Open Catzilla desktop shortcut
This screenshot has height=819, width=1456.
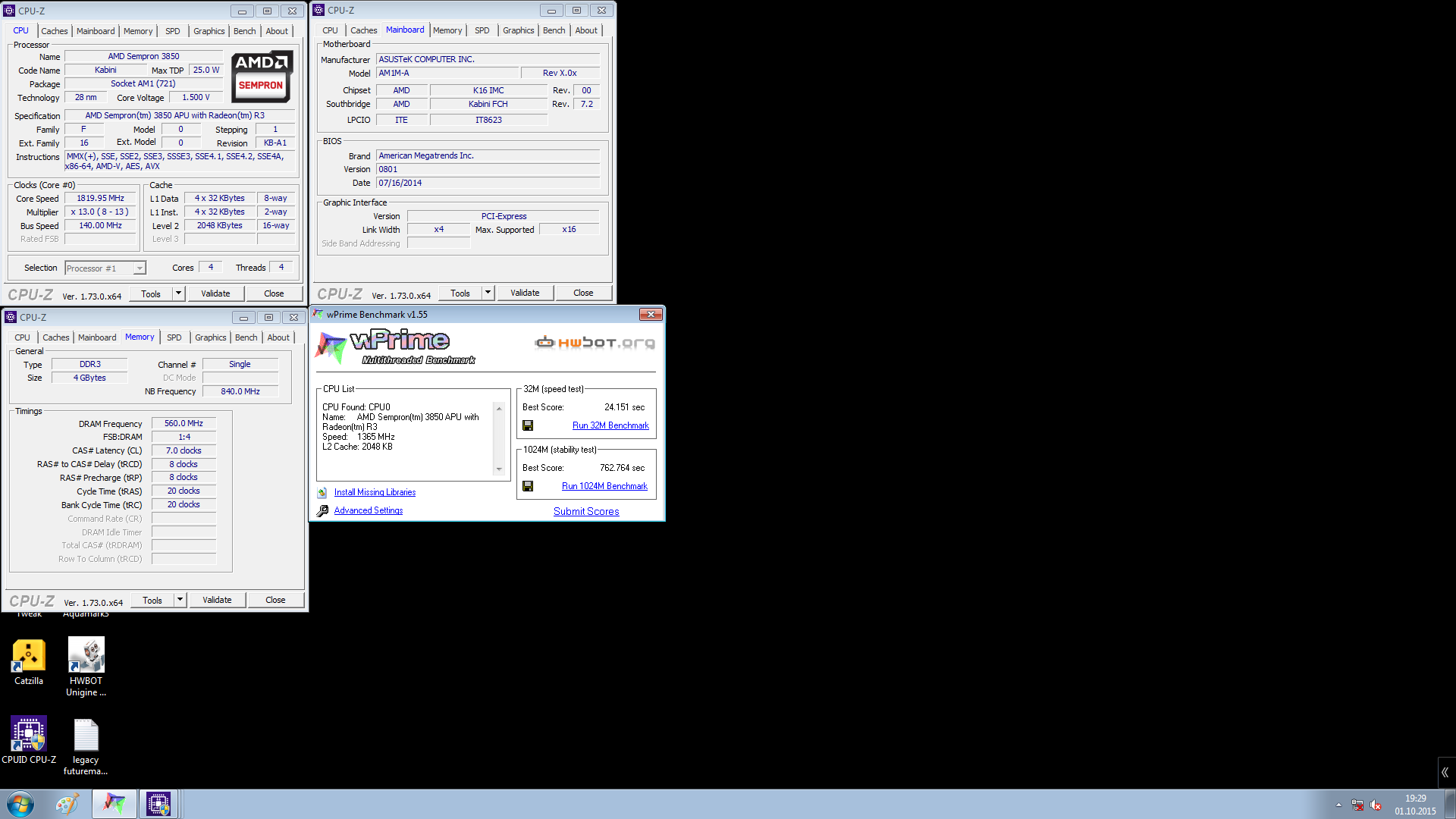(x=29, y=661)
